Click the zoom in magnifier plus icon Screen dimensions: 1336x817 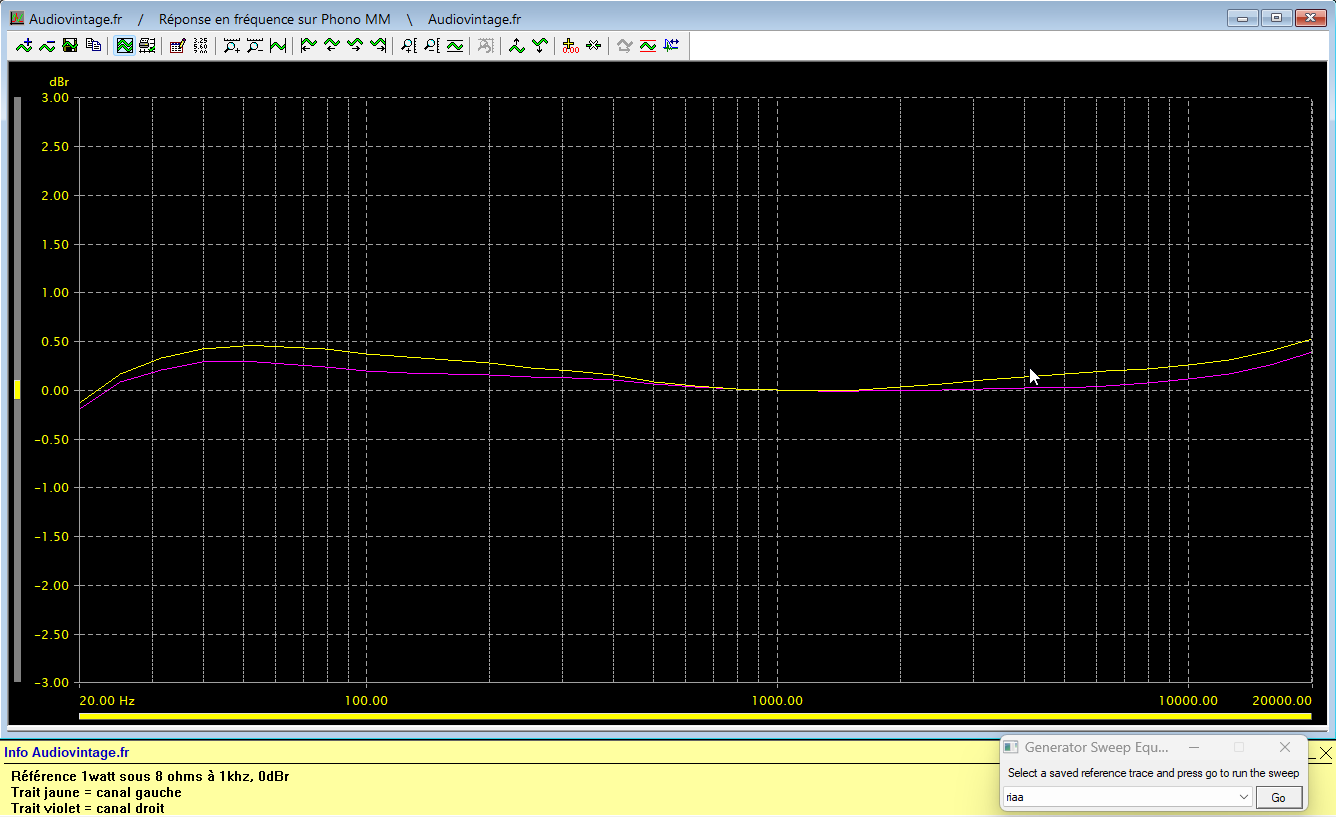231,45
